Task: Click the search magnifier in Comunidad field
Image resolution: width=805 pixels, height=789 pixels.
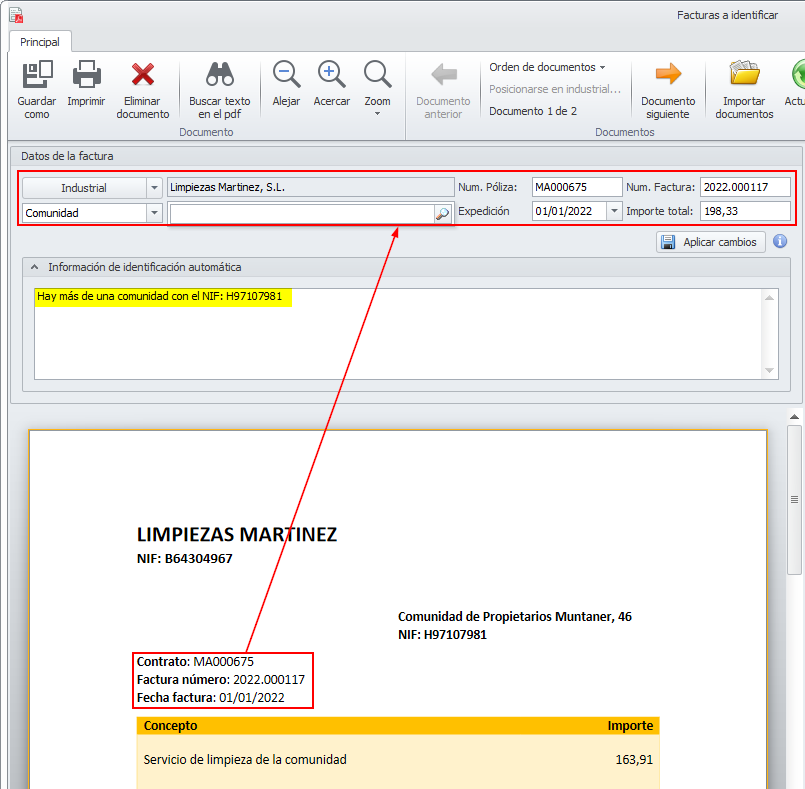Action: (442, 213)
